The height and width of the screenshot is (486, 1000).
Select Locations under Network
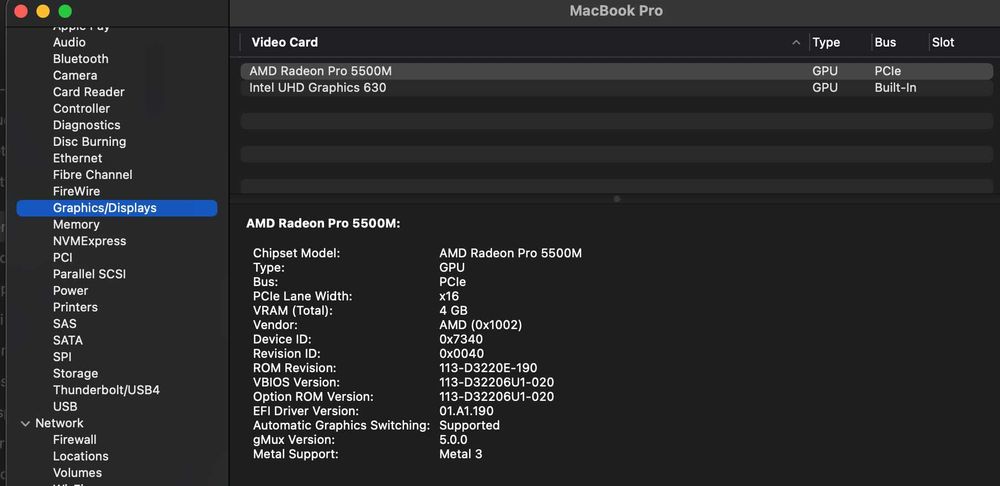point(80,457)
